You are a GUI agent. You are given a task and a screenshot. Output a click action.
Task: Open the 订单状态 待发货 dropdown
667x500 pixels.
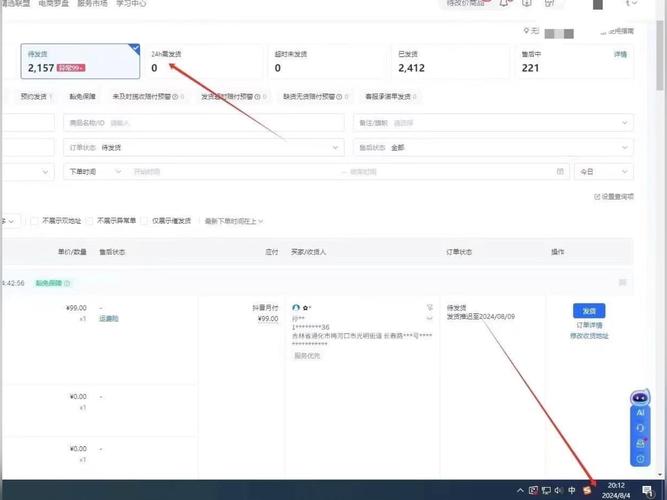pos(204,147)
